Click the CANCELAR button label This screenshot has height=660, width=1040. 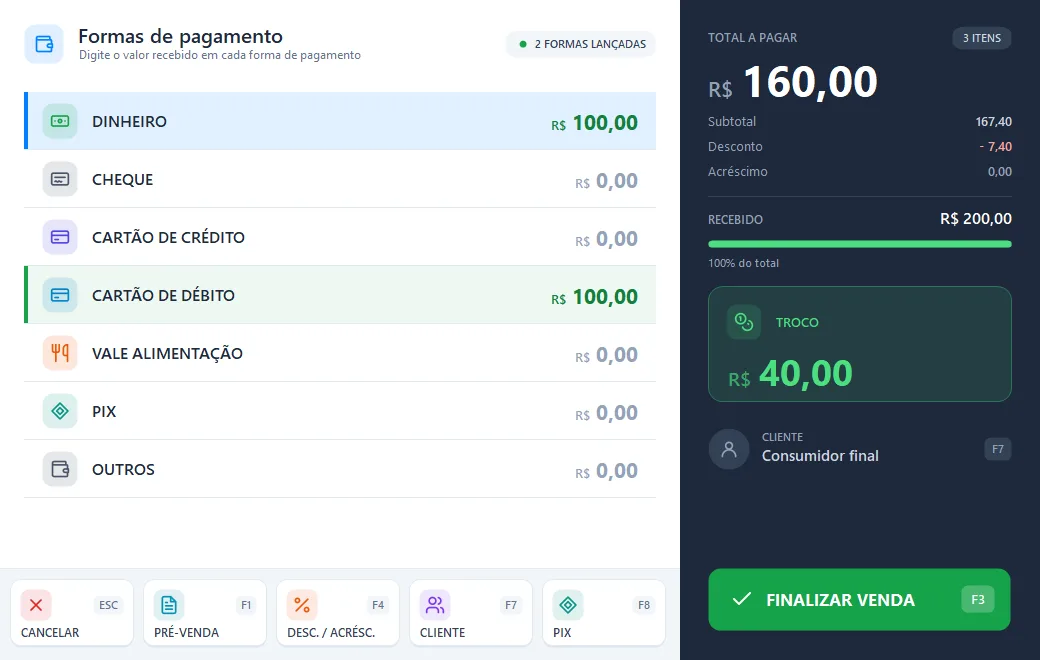click(50, 633)
